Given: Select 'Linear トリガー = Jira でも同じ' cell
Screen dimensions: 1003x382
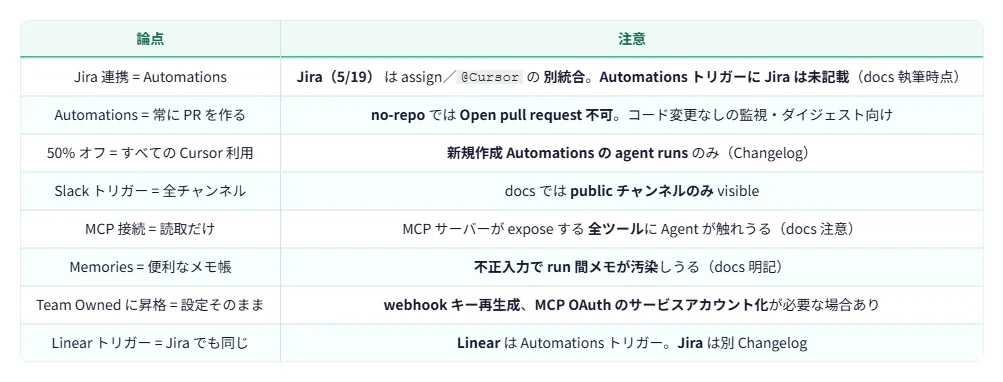Looking at the screenshot, I should click(x=150, y=343).
